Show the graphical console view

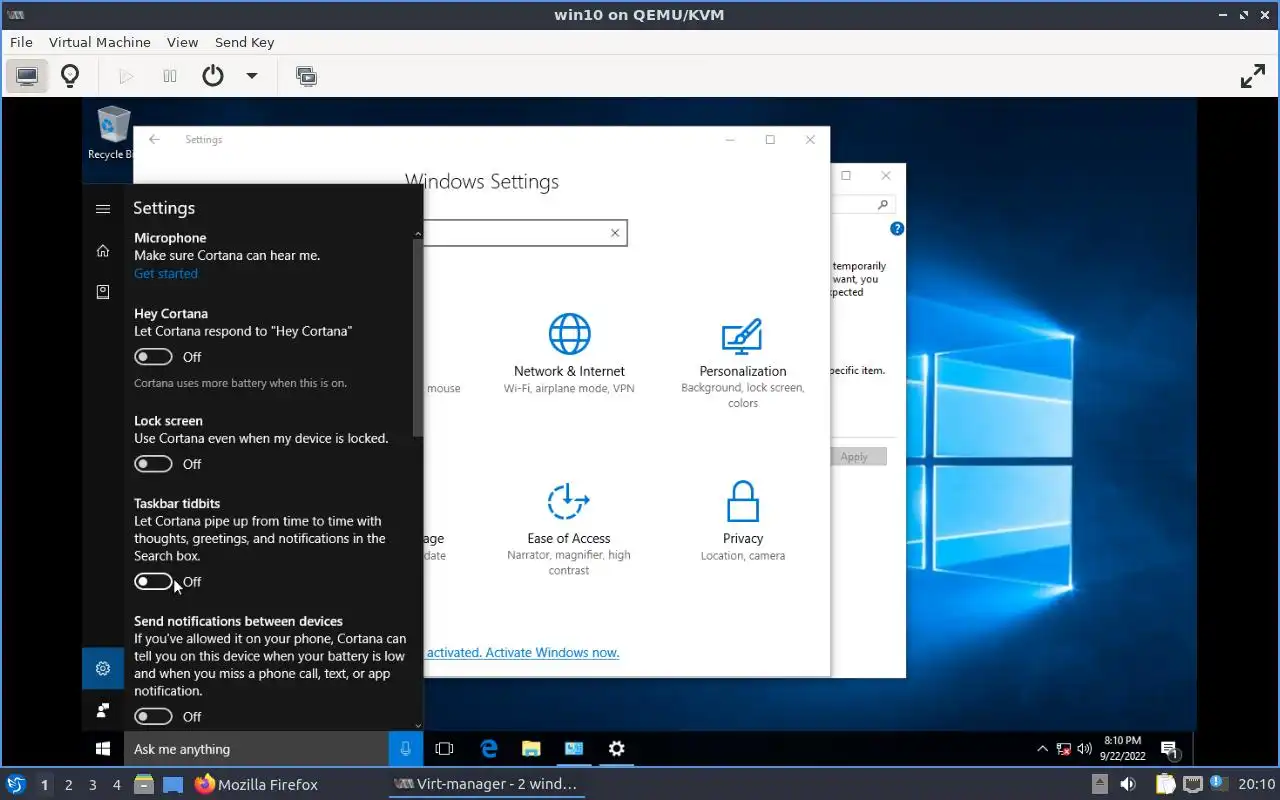coord(27,76)
